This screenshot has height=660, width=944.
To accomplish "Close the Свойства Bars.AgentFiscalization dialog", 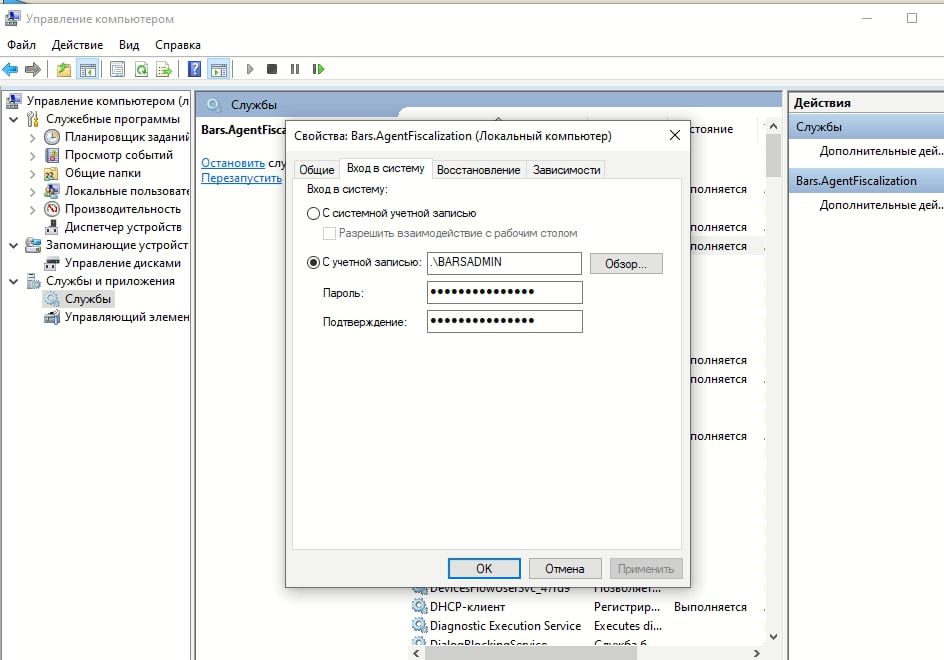I will pos(675,135).
